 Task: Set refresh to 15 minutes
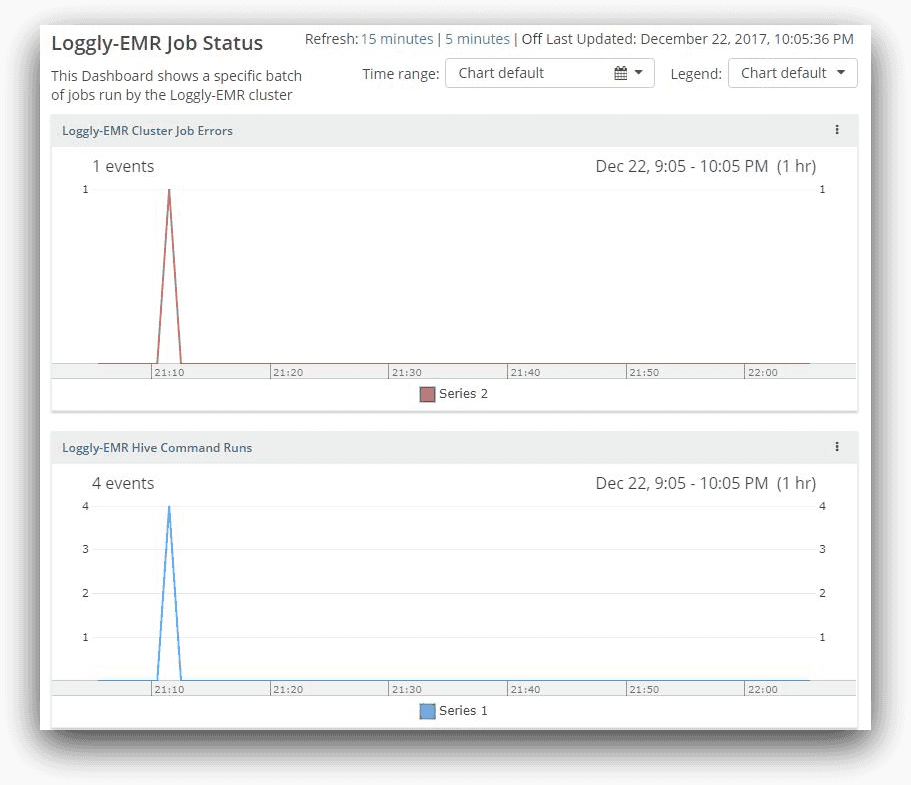tap(397, 39)
